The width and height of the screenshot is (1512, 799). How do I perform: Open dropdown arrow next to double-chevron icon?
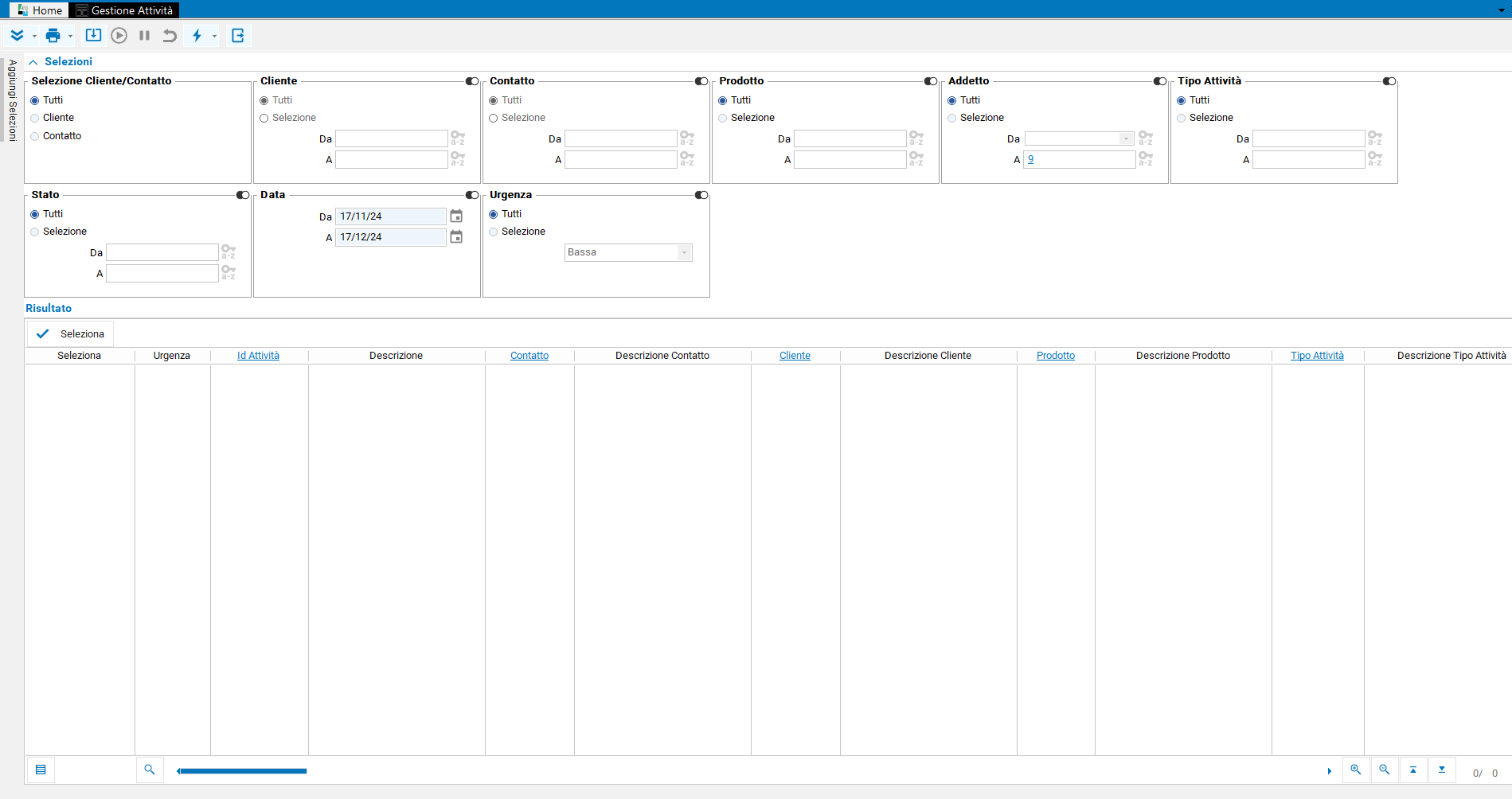point(34,36)
